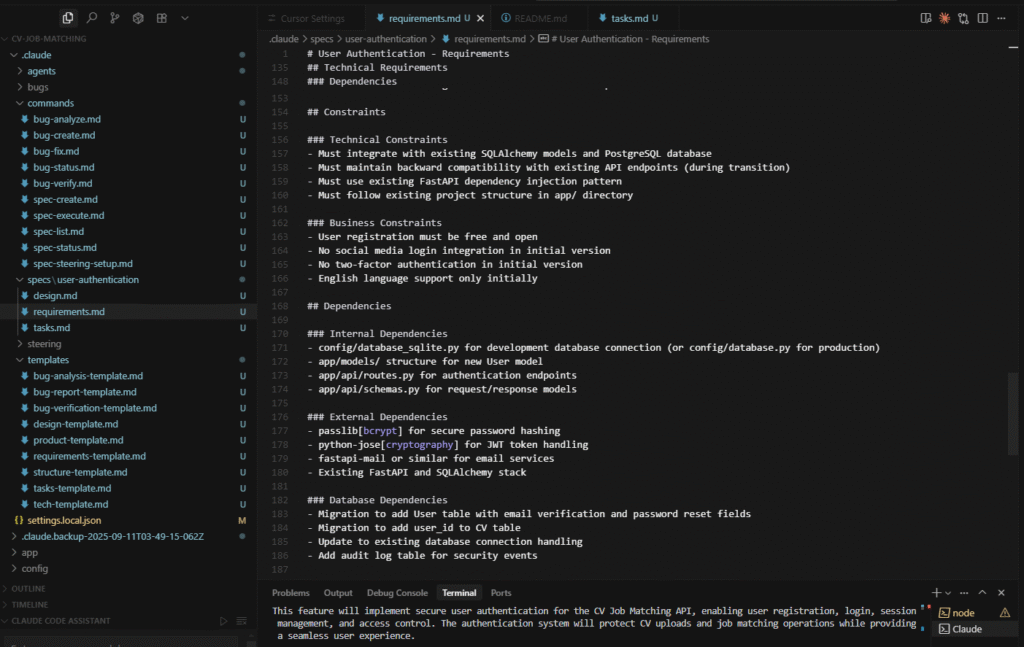Click breadcrumb '# User Authentication - Requirements'
The width and height of the screenshot is (1024, 647).
tap(624, 39)
